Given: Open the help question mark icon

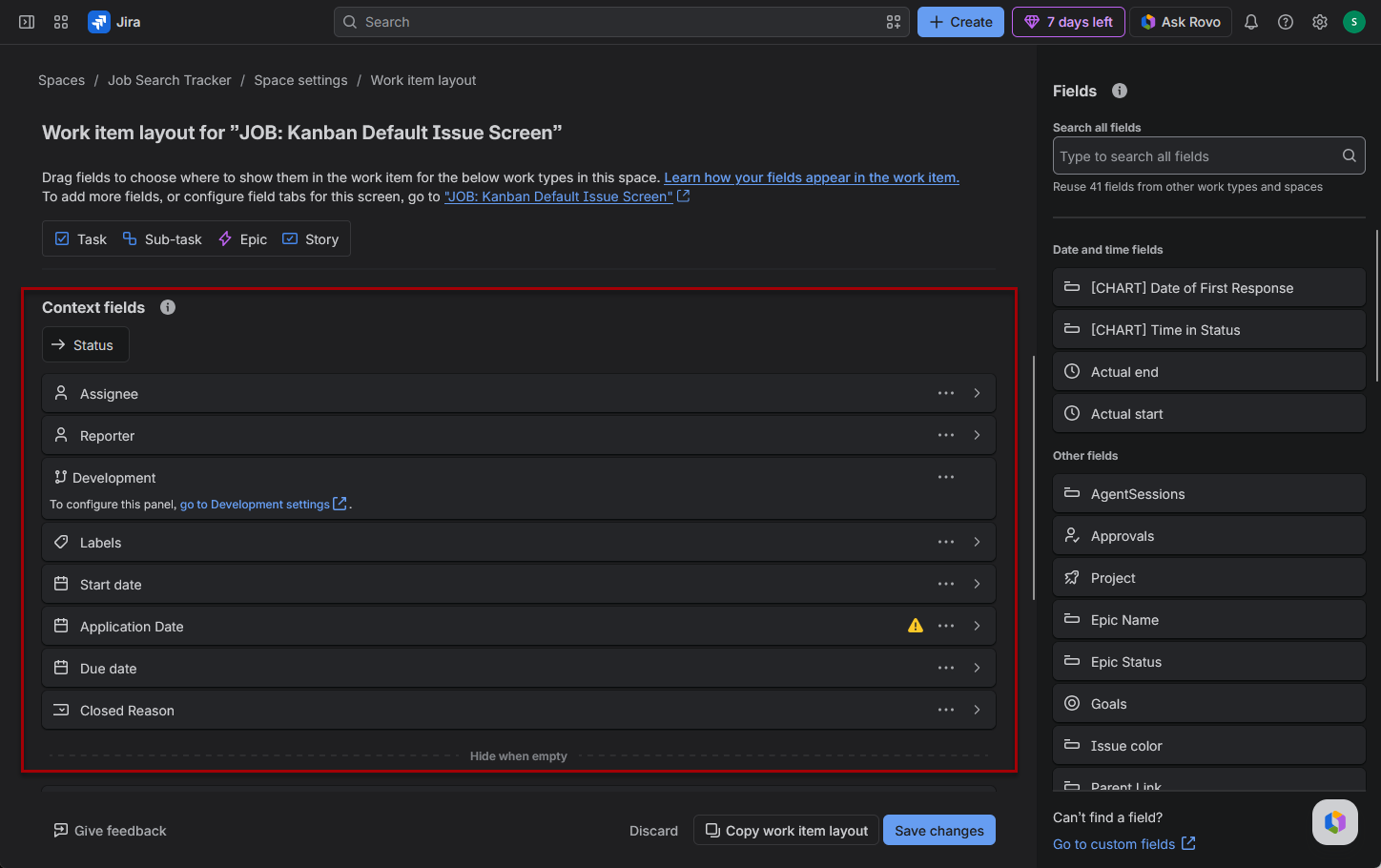Looking at the screenshot, I should tap(1286, 22).
